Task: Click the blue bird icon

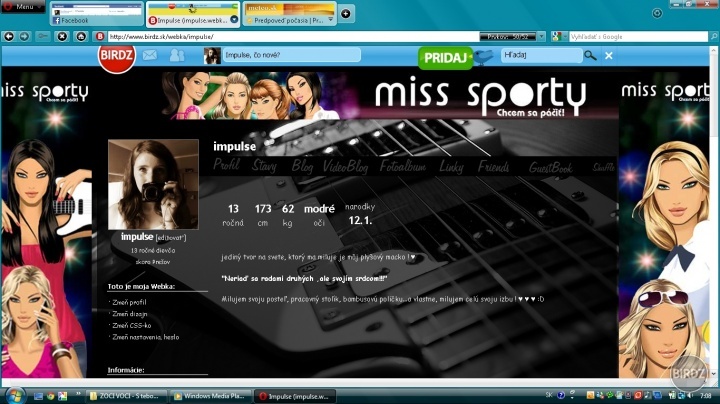Action: [484, 57]
